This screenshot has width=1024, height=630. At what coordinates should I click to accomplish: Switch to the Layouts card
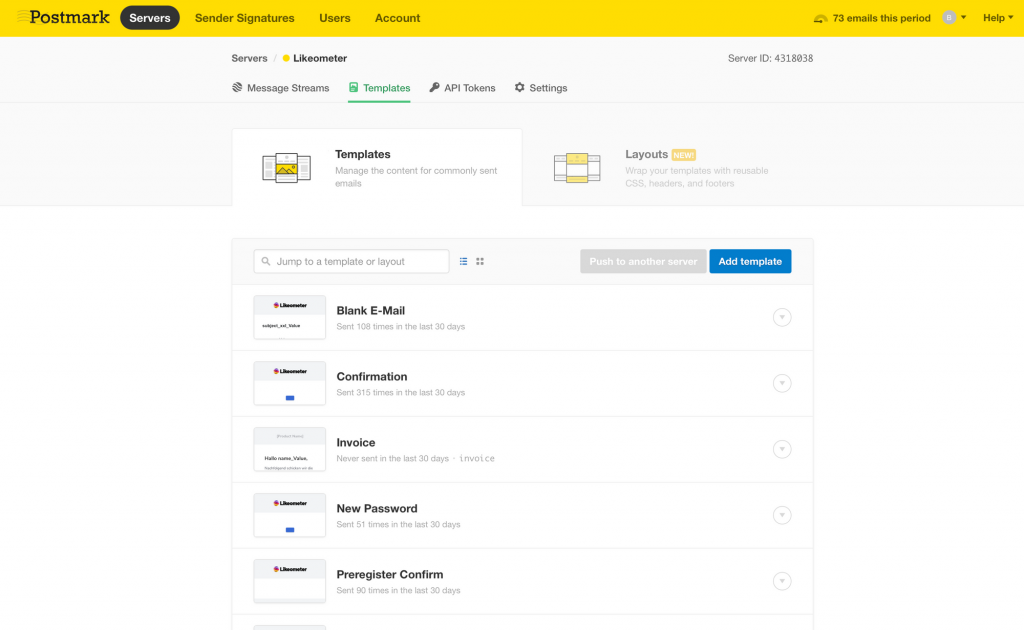click(x=666, y=167)
